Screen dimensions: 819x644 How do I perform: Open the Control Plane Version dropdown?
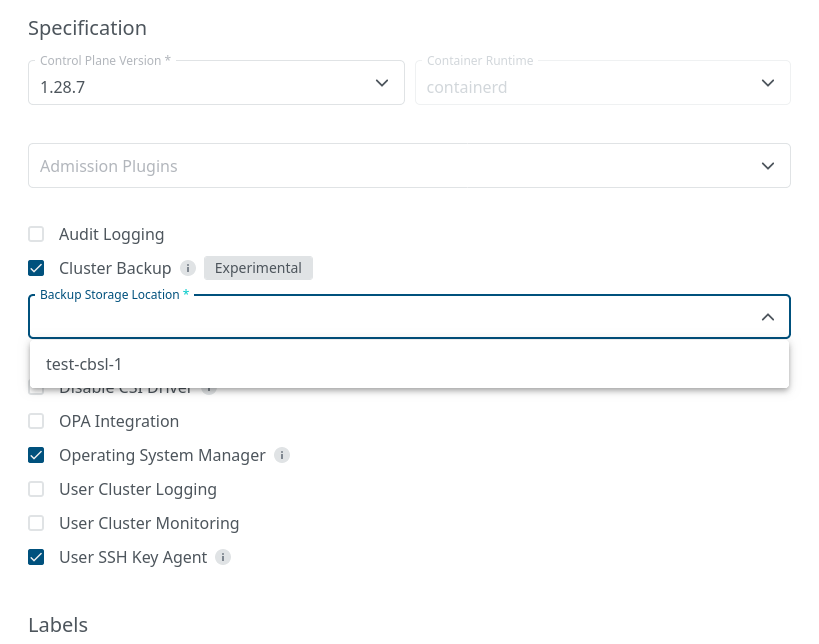click(216, 83)
